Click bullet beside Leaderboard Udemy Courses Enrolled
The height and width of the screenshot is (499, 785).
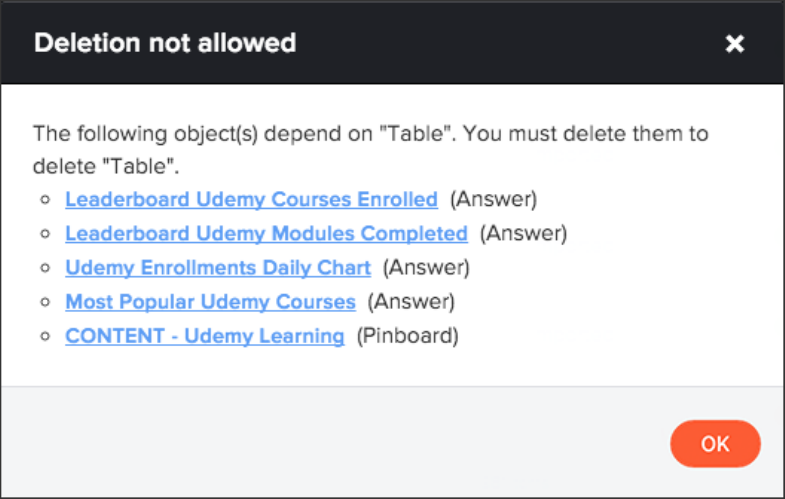(x=45, y=200)
